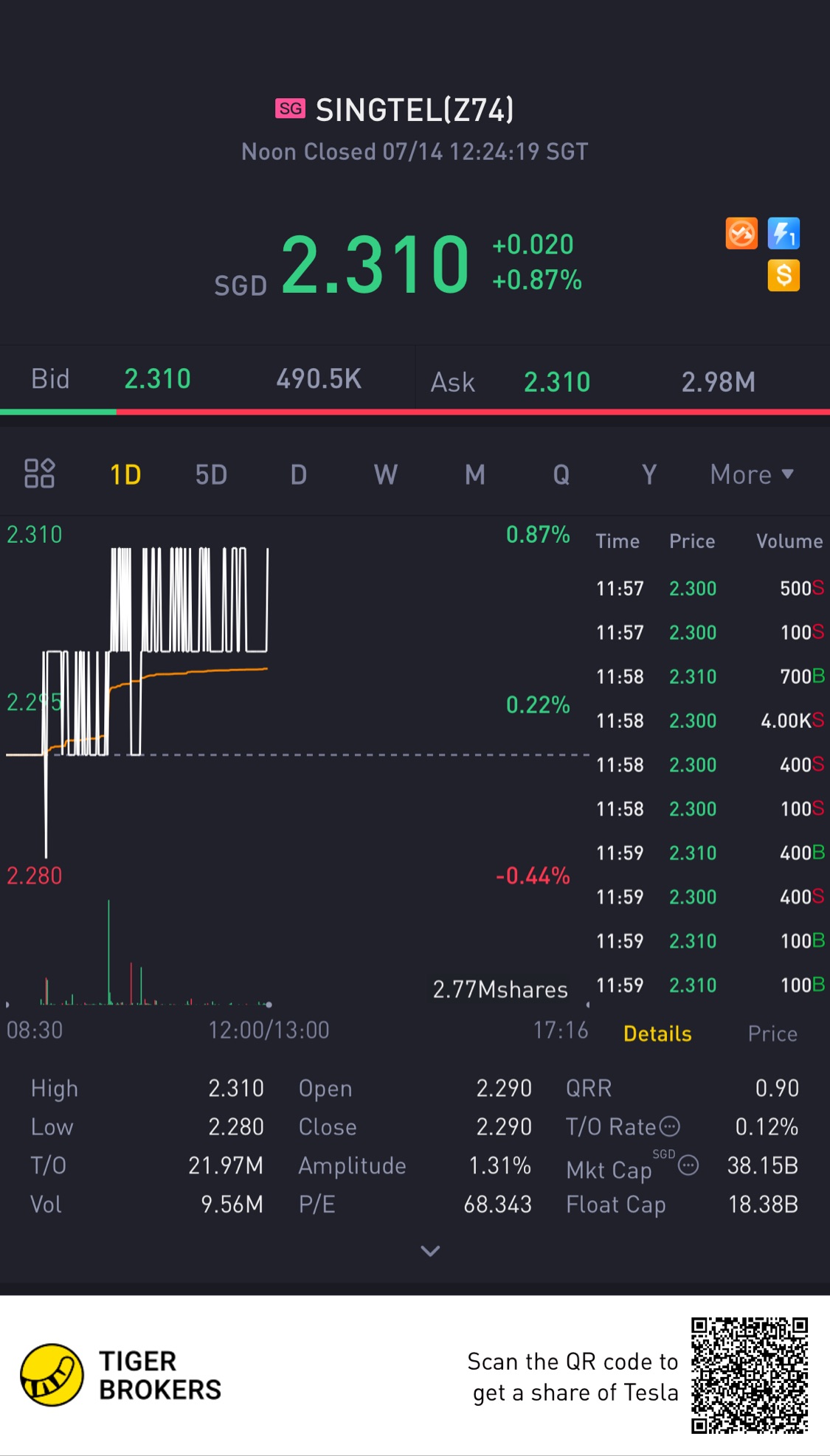
Task: Open the chart layout grid icon
Action: [x=40, y=474]
